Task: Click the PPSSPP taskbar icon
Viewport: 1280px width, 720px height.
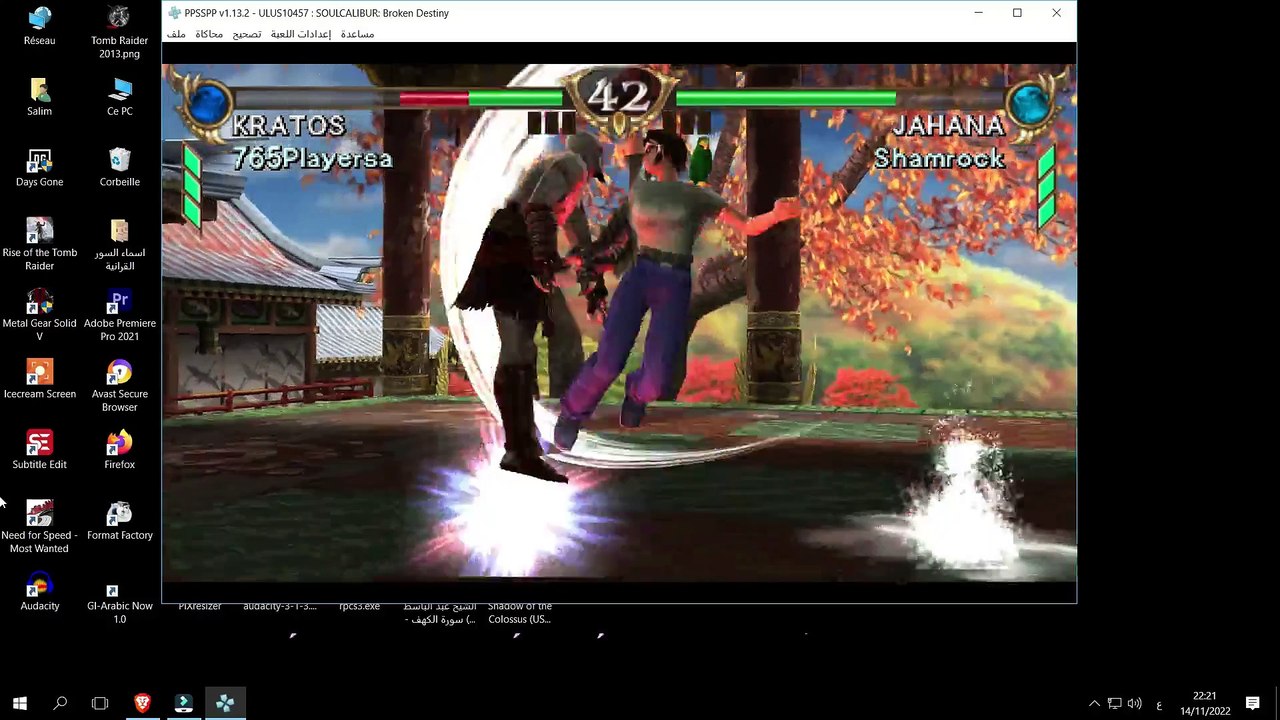Action: pyautogui.click(x=225, y=704)
